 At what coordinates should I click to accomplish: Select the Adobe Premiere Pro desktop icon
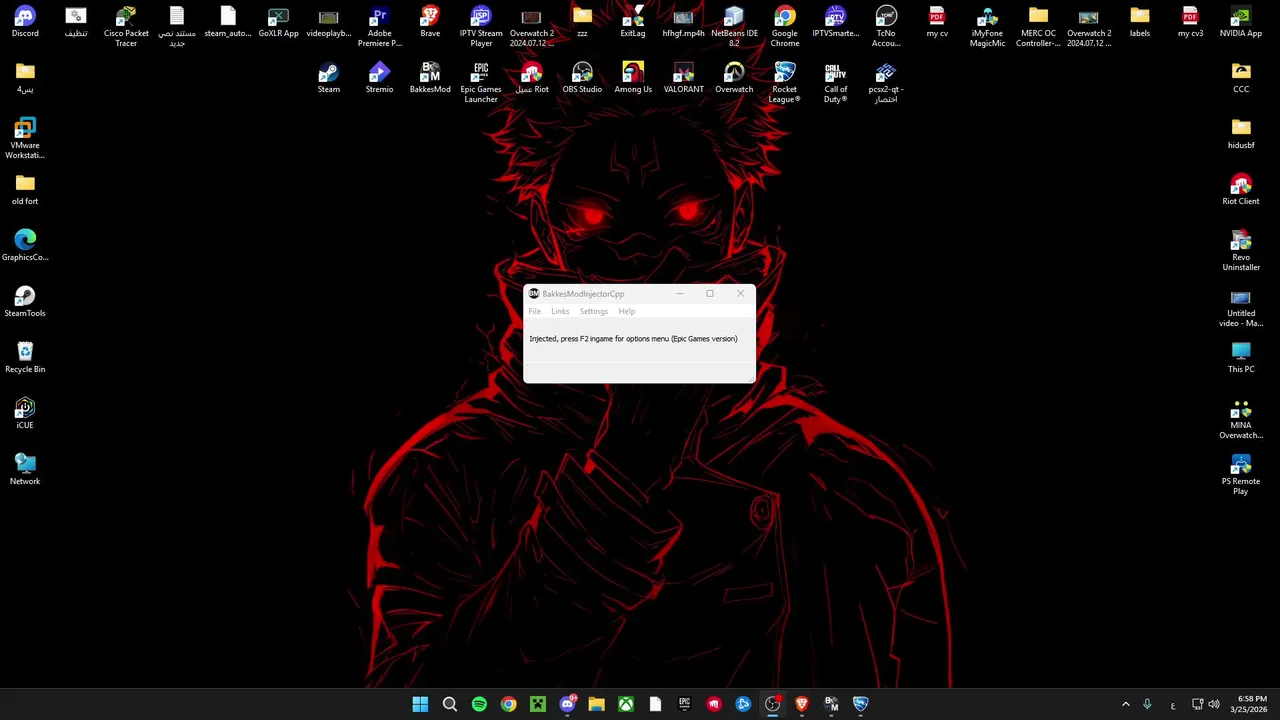(379, 27)
